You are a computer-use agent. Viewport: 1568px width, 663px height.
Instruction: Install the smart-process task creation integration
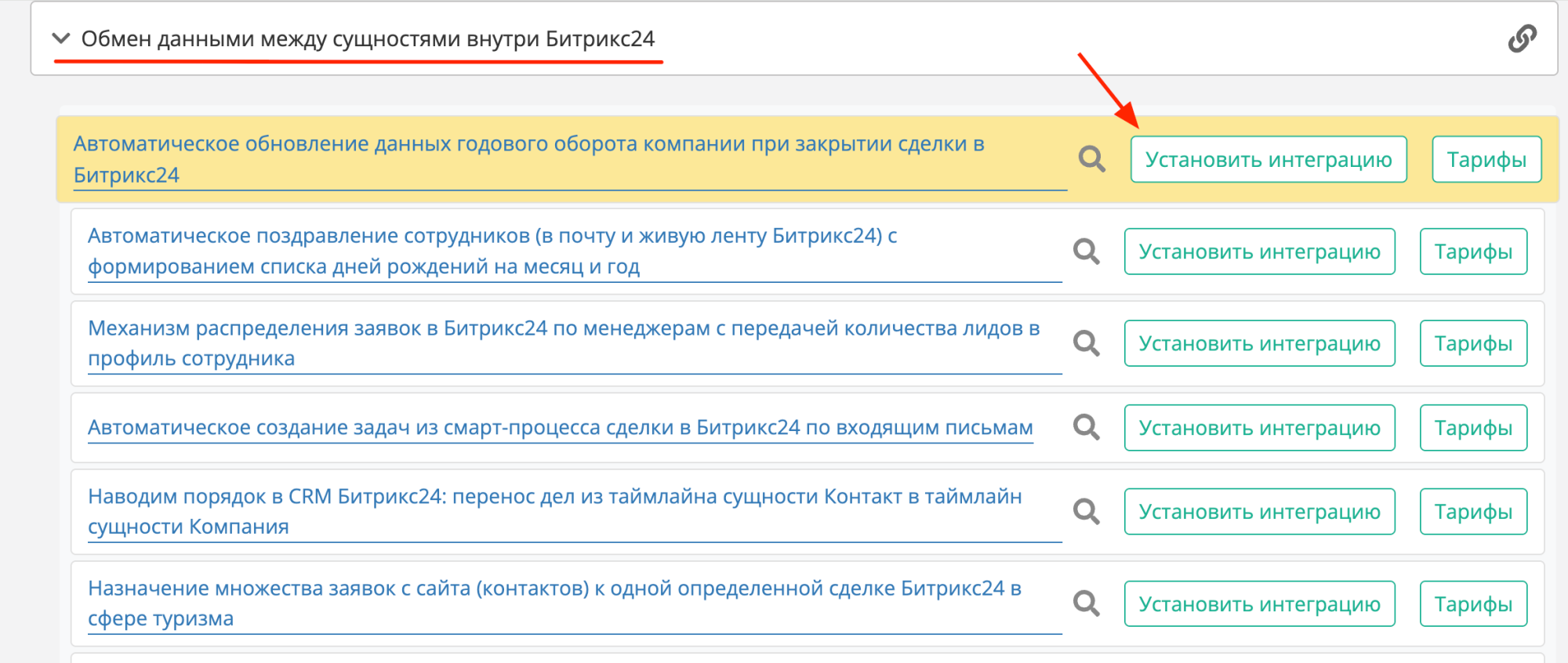click(x=1259, y=428)
